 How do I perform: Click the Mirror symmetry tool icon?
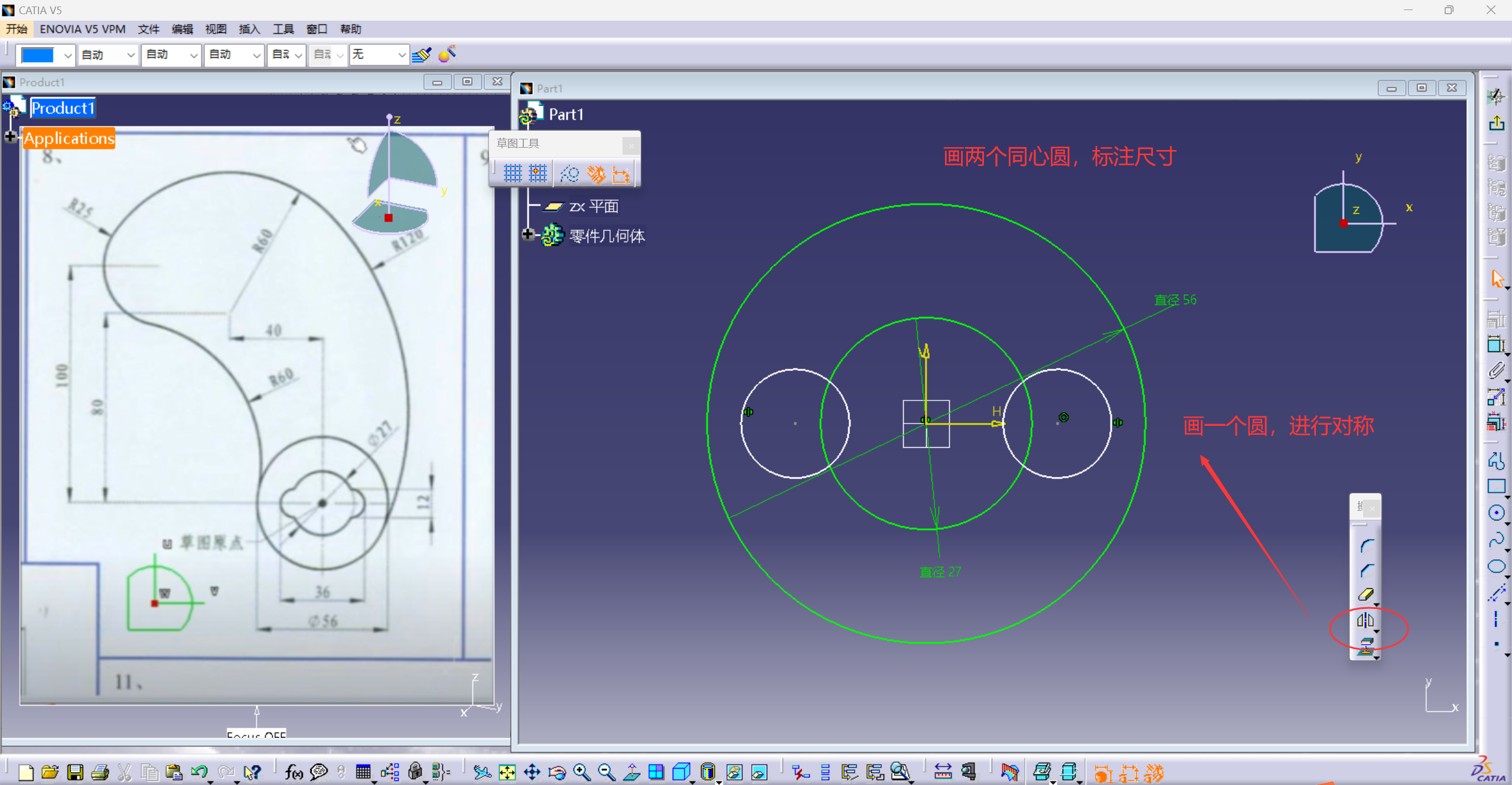click(1365, 620)
